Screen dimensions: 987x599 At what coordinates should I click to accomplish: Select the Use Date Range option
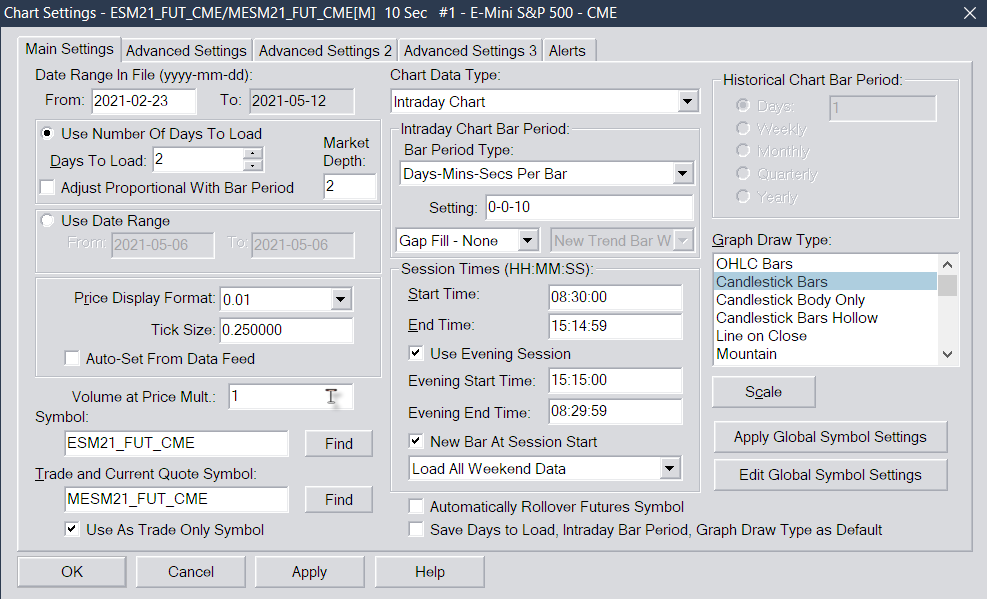coord(47,221)
